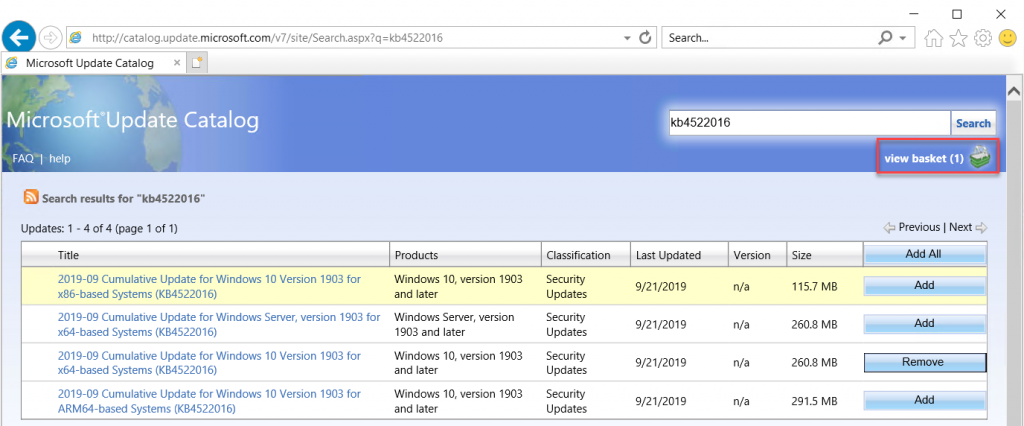Open a new tab with the new tab button

coord(198,63)
